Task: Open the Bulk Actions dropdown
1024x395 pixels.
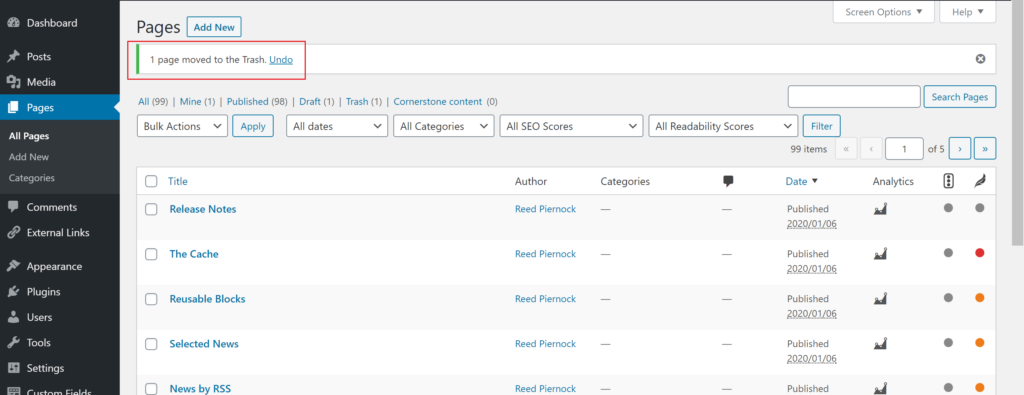Action: (x=182, y=126)
